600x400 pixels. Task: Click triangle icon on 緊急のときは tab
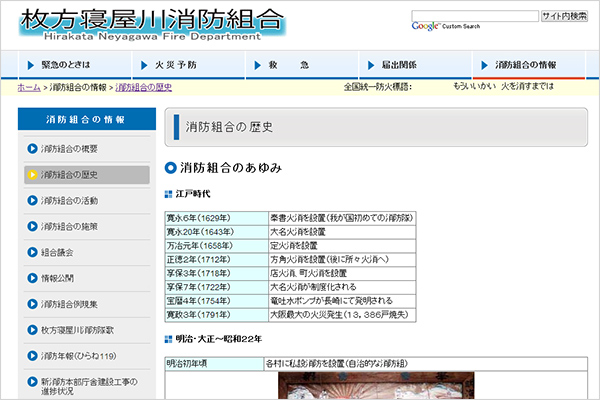[28, 64]
